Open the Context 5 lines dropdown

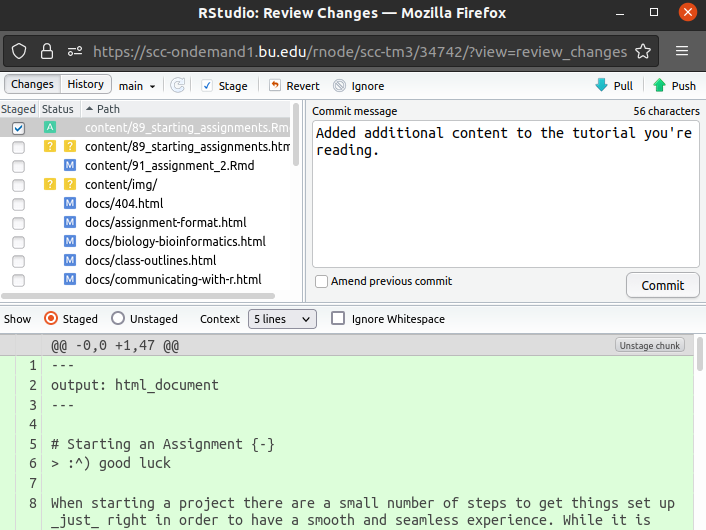point(282,319)
